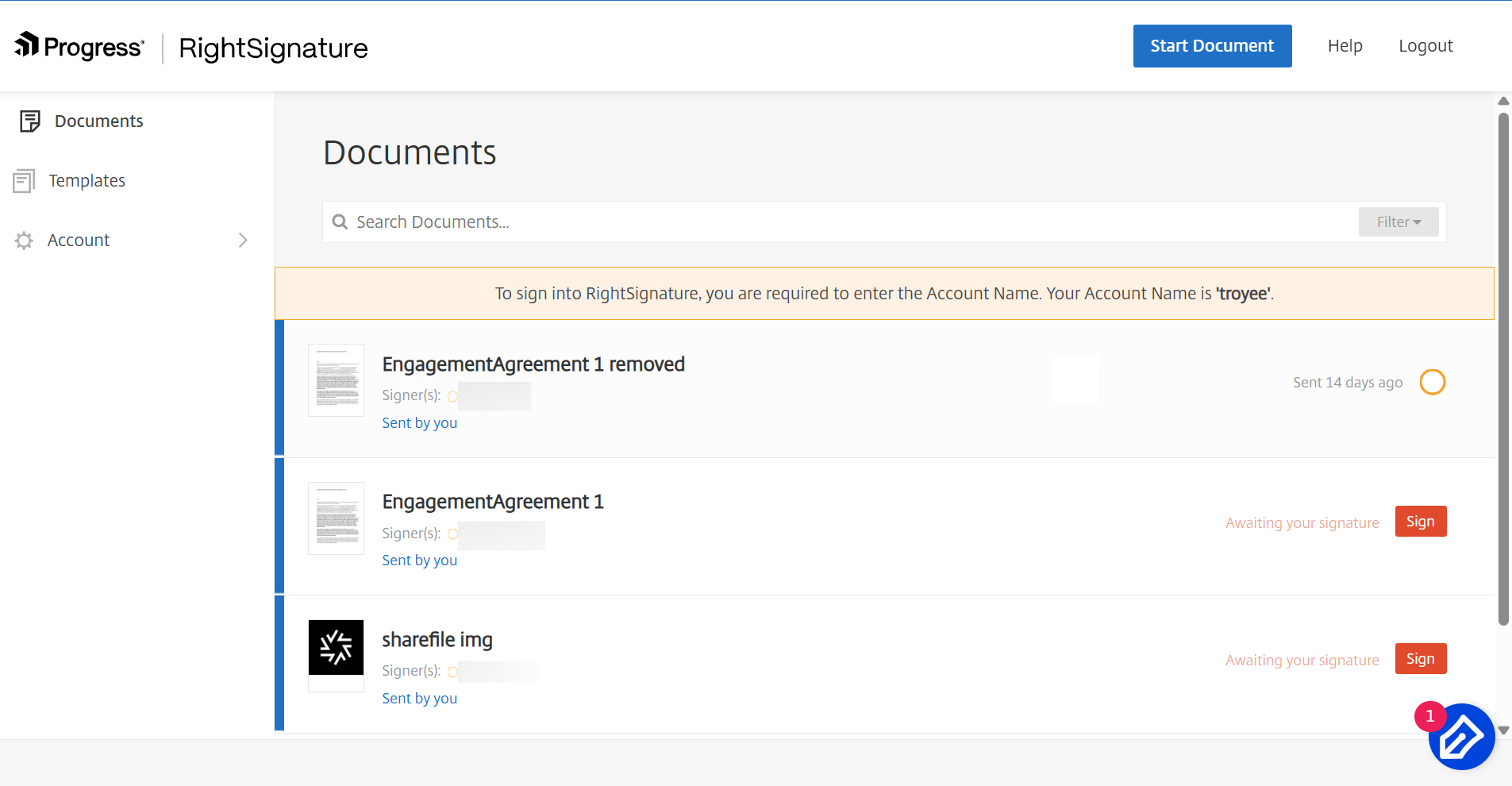Open the Filter dropdown
The width and height of the screenshot is (1512, 786).
pos(1399,222)
